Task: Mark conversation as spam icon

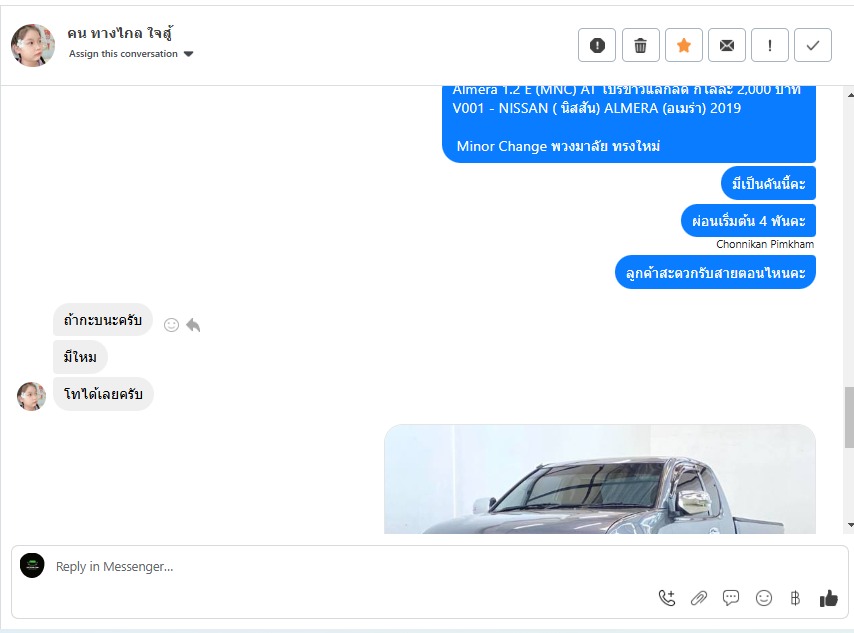Action: [597, 45]
